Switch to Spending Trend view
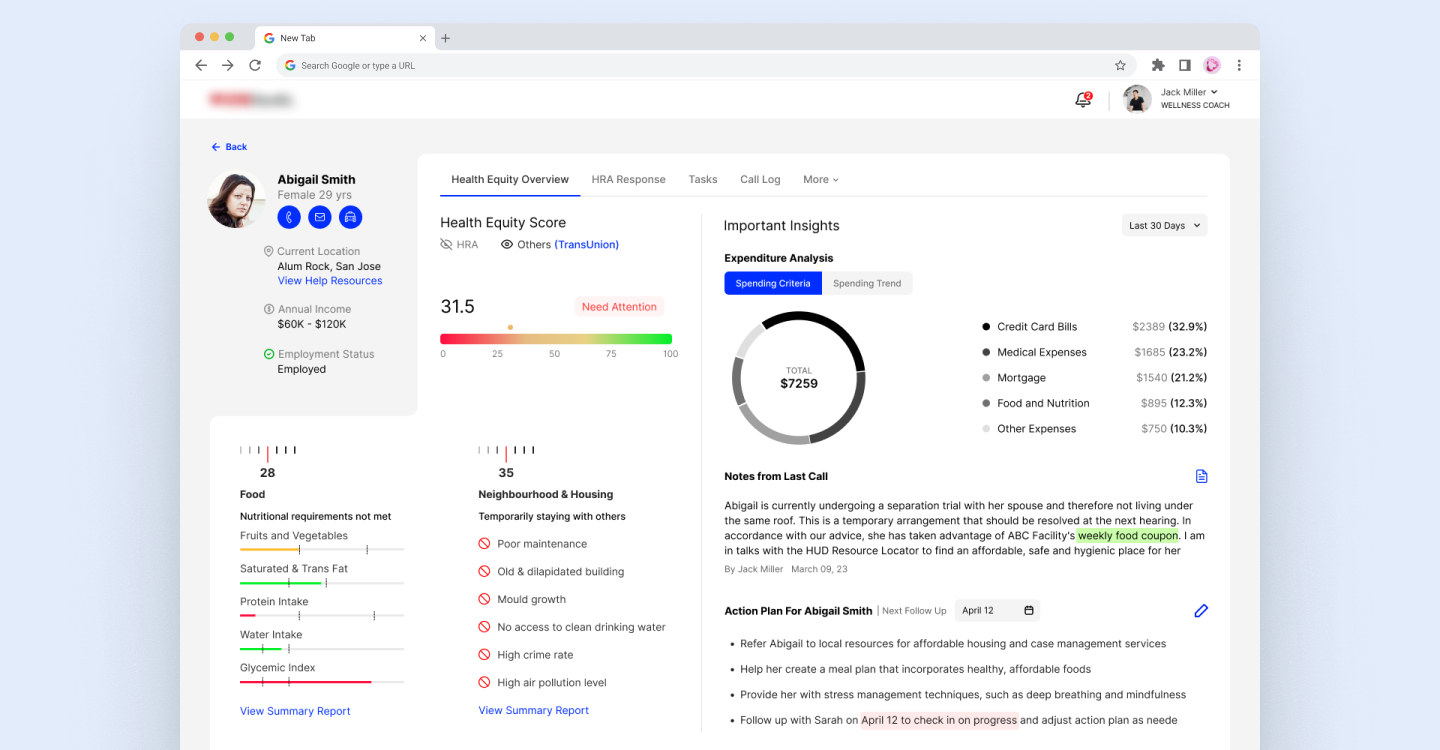Image resolution: width=1440 pixels, height=750 pixels. 867,283
